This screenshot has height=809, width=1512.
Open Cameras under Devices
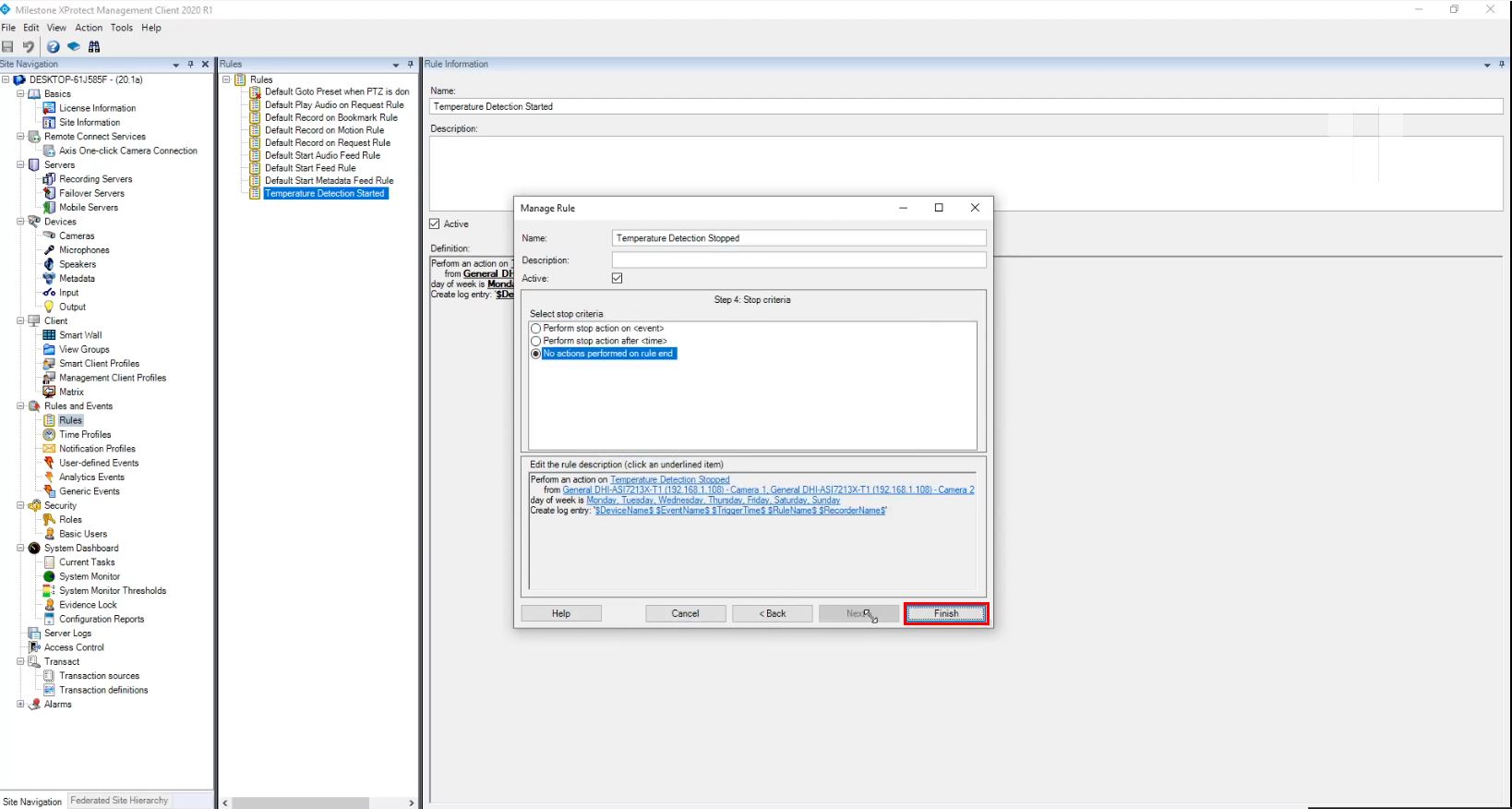pos(77,236)
